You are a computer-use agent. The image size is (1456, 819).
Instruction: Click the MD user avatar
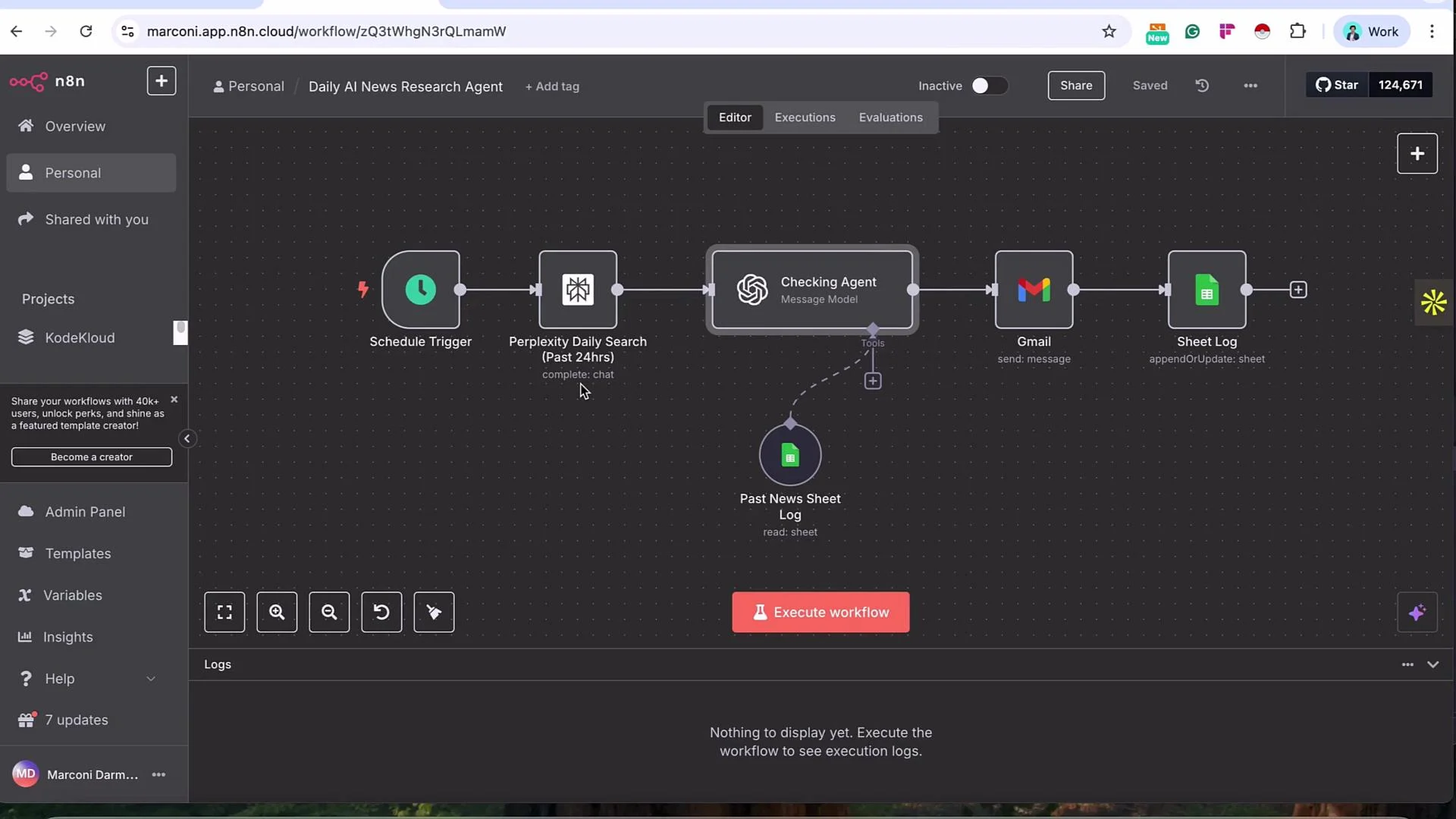click(25, 773)
